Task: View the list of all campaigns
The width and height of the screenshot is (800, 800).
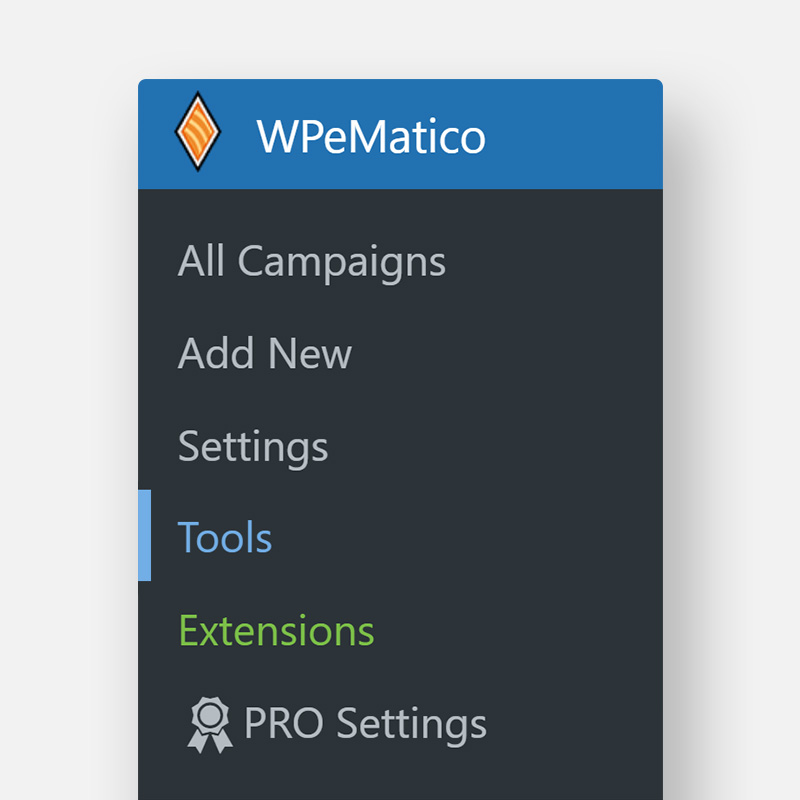Action: coord(312,262)
